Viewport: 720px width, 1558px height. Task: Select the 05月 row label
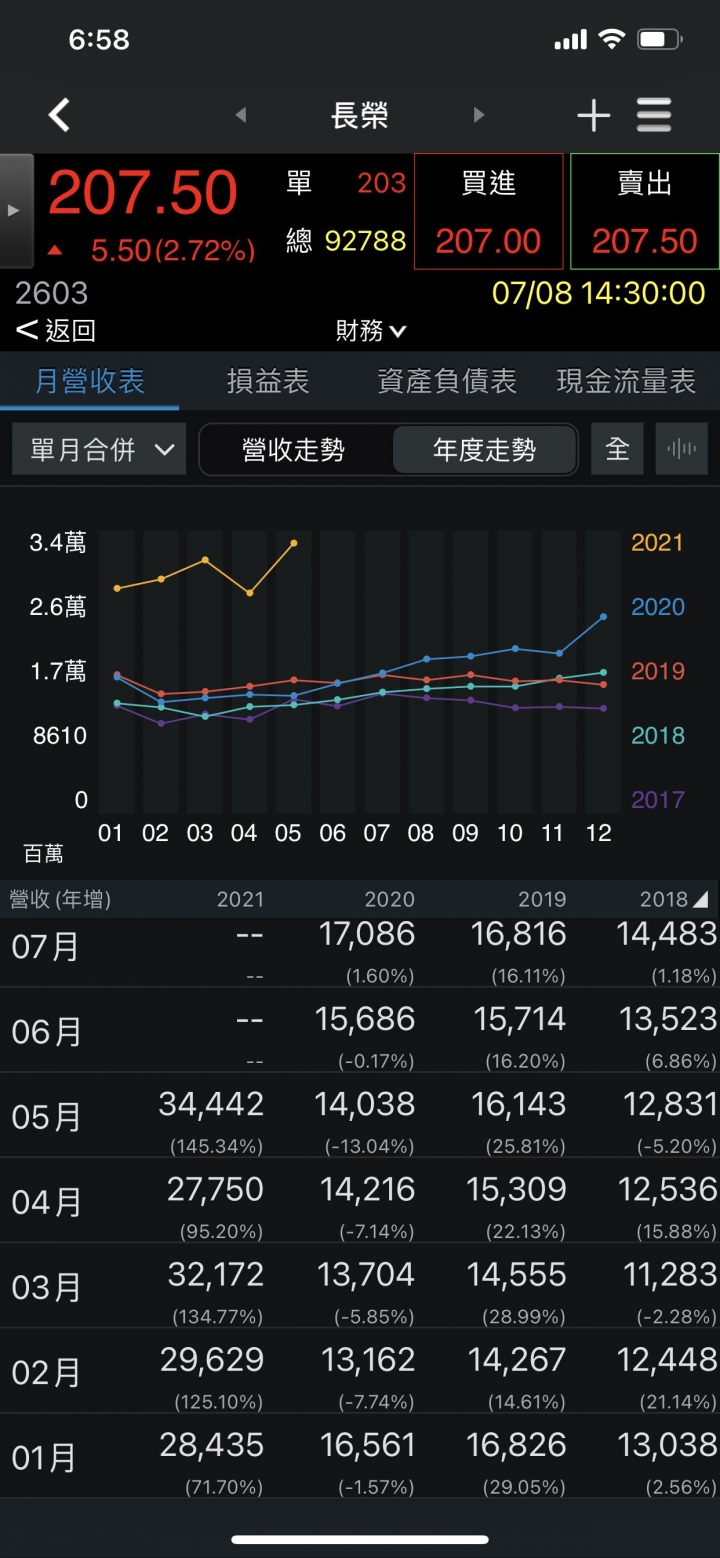(x=46, y=1117)
